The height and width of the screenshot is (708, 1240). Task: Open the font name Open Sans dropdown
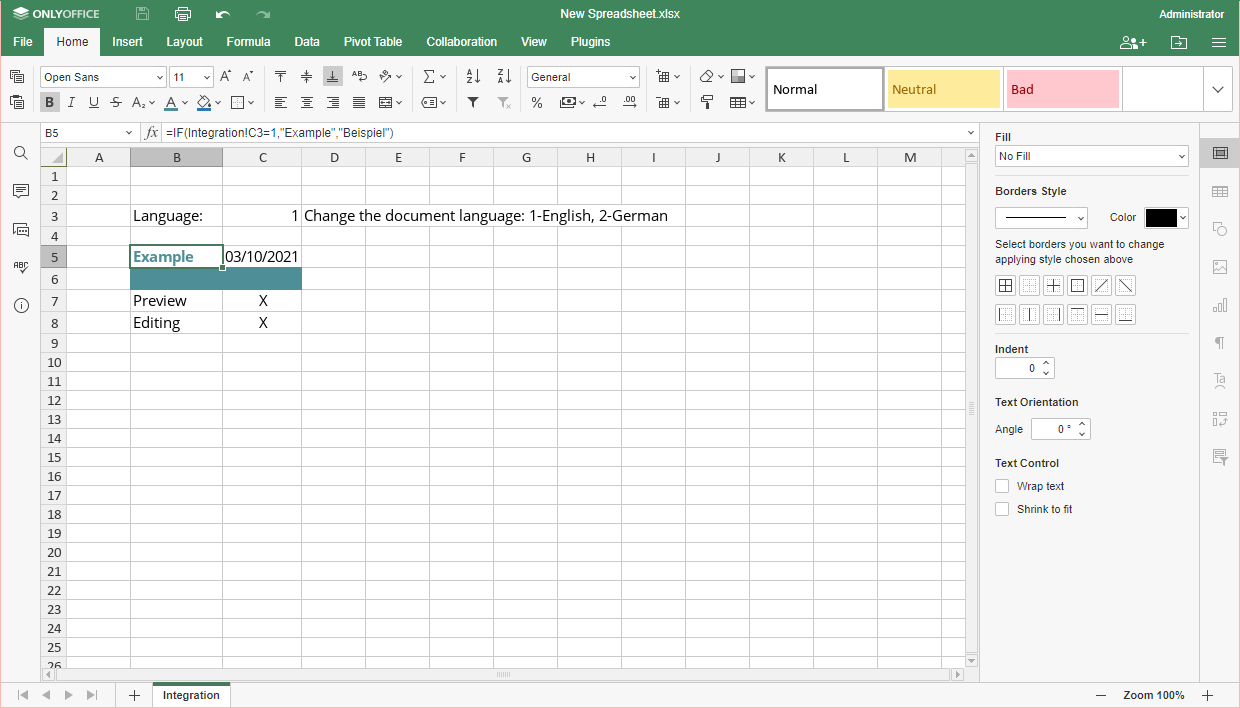coord(103,77)
